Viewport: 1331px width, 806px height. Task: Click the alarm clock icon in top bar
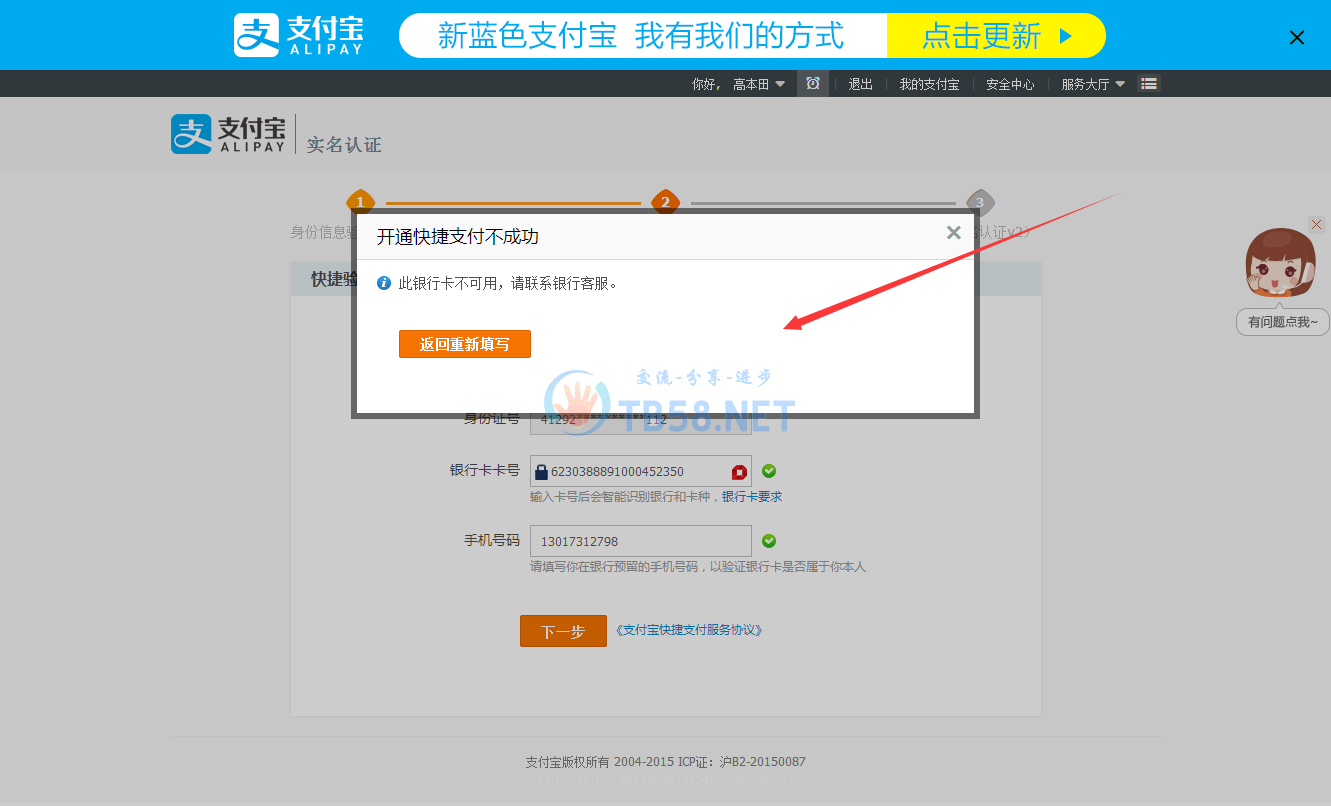[x=813, y=84]
